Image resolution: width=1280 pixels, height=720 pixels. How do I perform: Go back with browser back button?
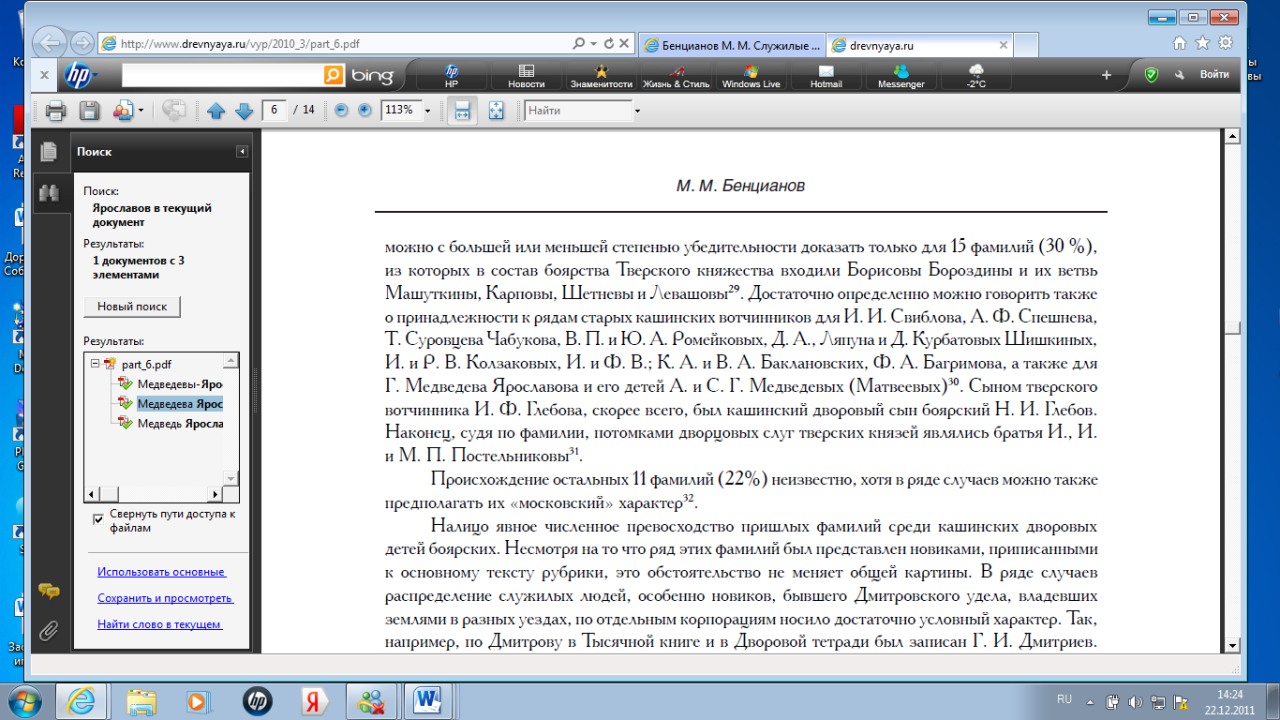(x=51, y=43)
